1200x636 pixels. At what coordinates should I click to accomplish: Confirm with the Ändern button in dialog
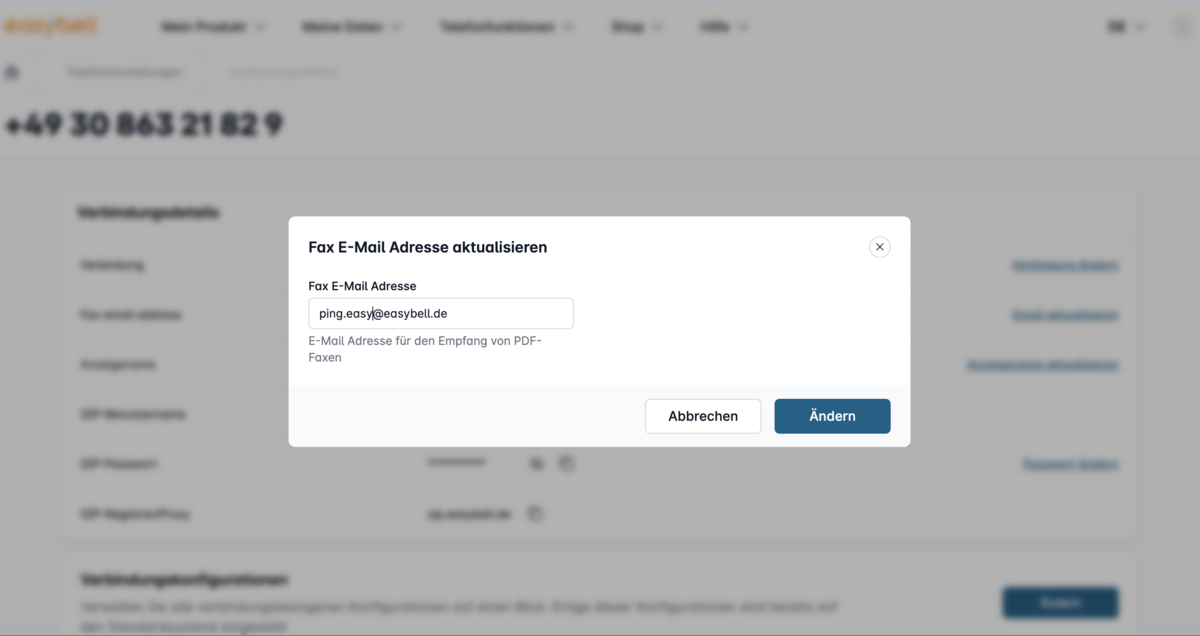pyautogui.click(x=832, y=416)
